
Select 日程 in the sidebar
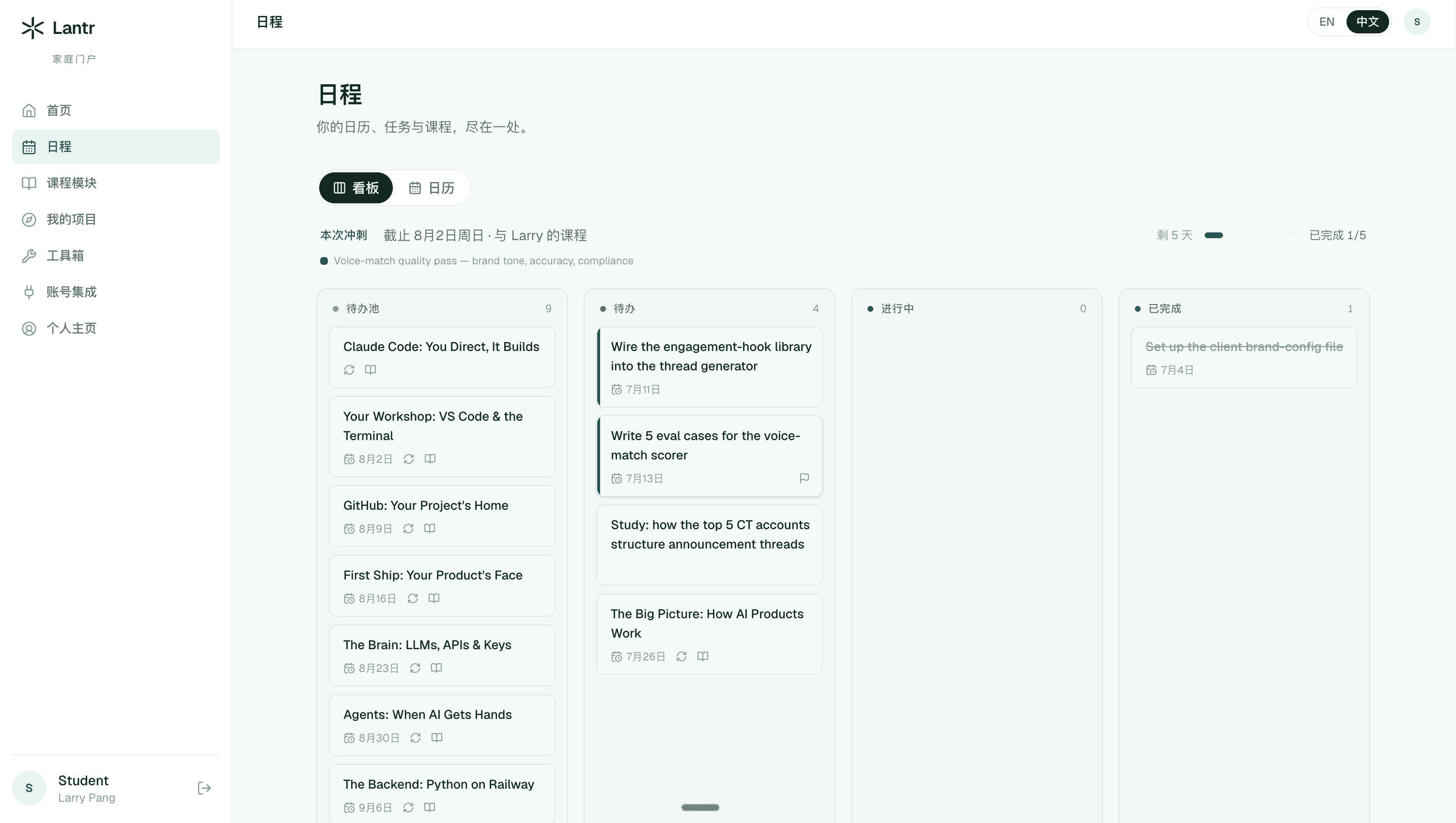(115, 147)
